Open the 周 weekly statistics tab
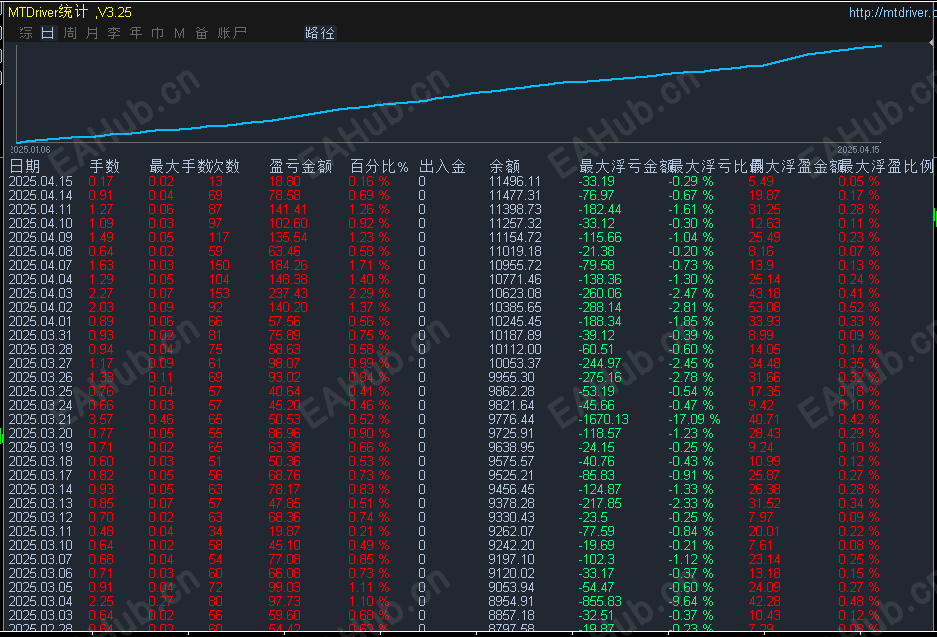This screenshot has height=637, width=937. point(70,33)
